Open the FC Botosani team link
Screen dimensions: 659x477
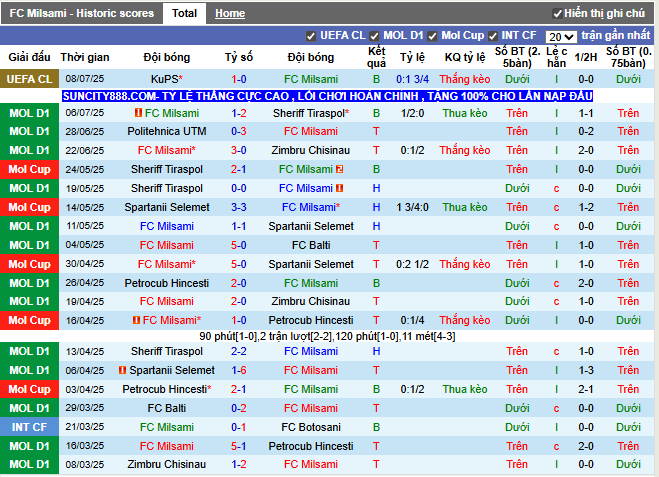coord(311,427)
